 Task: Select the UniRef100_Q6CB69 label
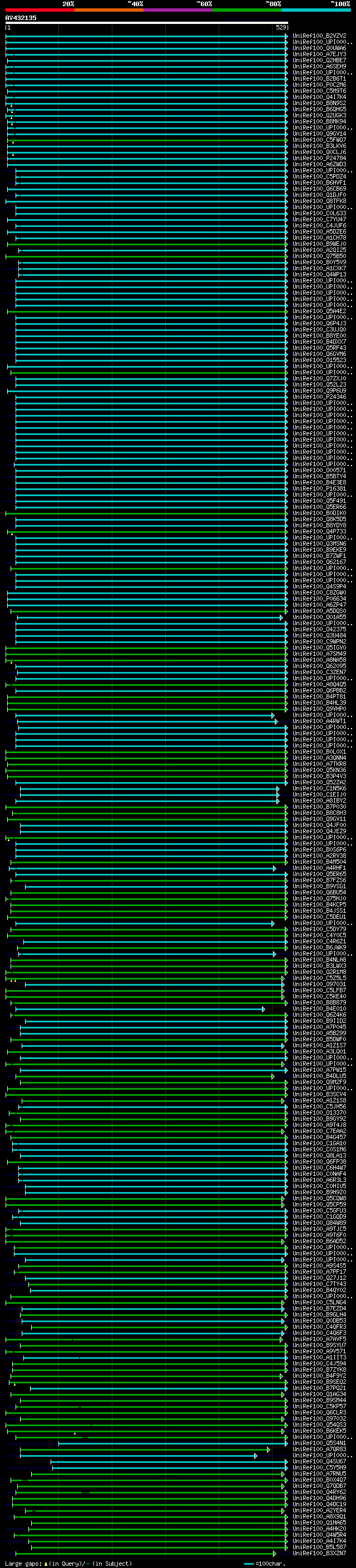coord(319,189)
